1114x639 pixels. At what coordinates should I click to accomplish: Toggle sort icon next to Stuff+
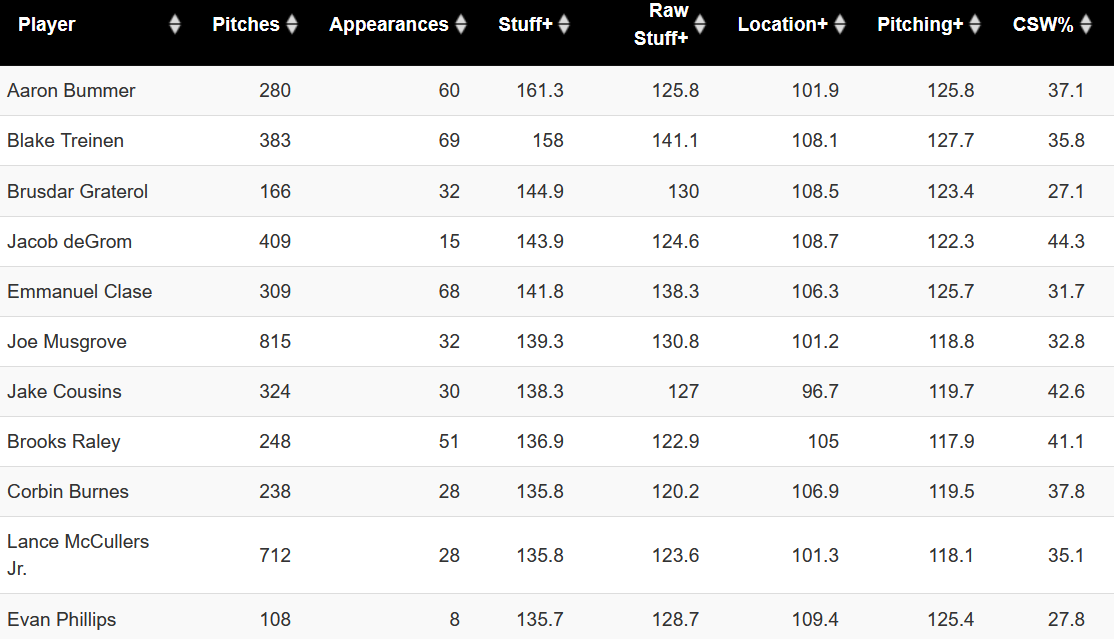[x=565, y=25]
